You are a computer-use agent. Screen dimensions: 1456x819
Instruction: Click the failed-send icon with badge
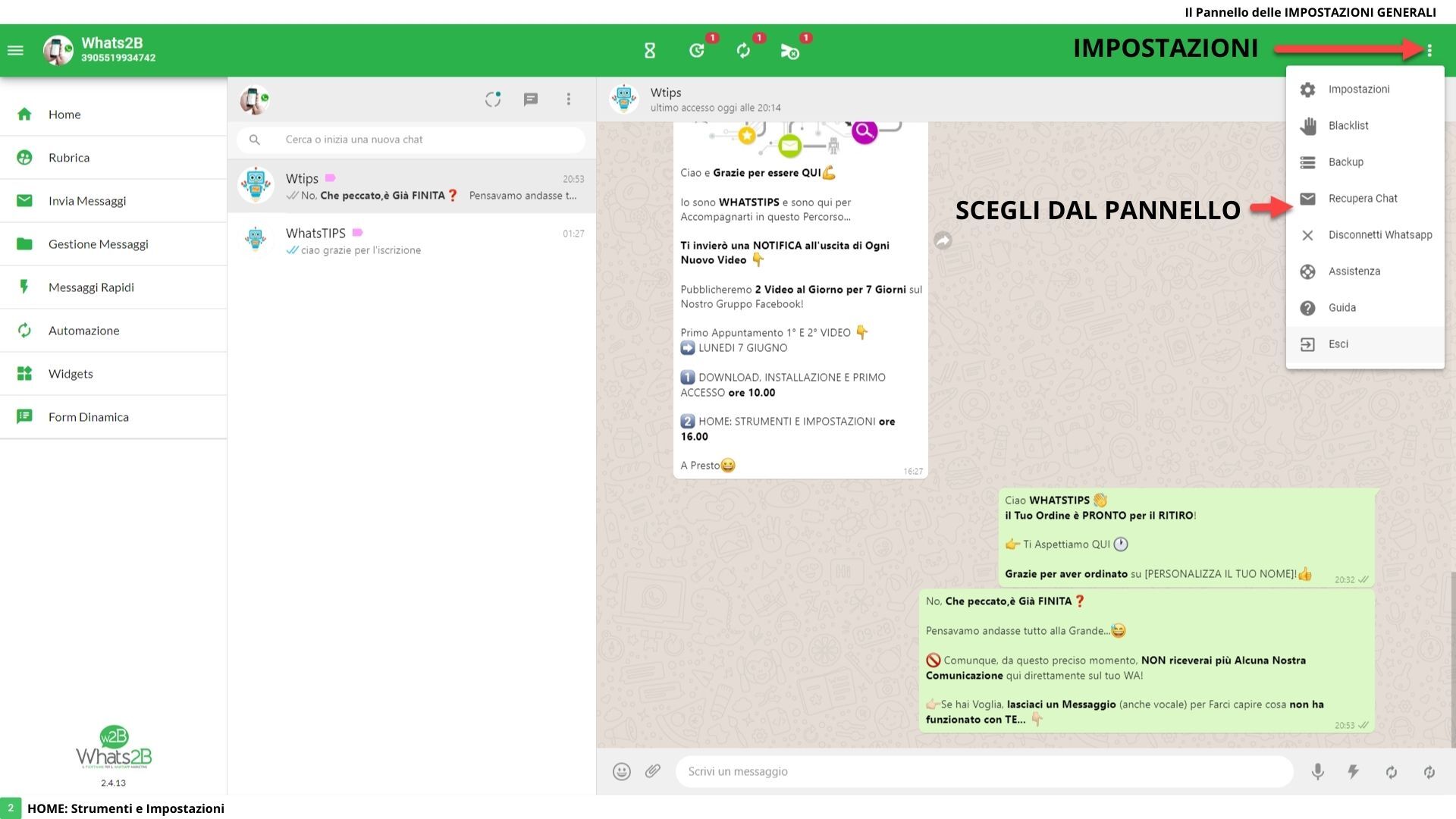click(x=789, y=51)
